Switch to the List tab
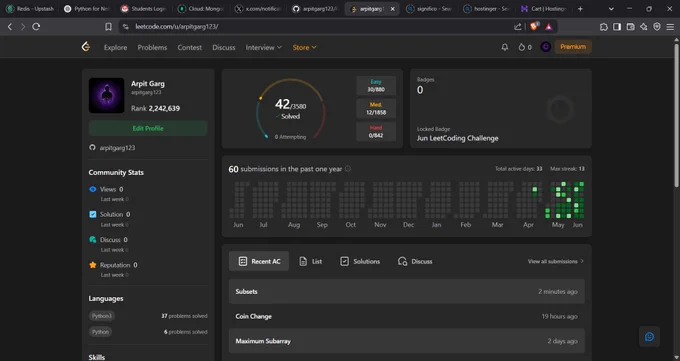Screen dimensions: 680x361 coord(311,261)
